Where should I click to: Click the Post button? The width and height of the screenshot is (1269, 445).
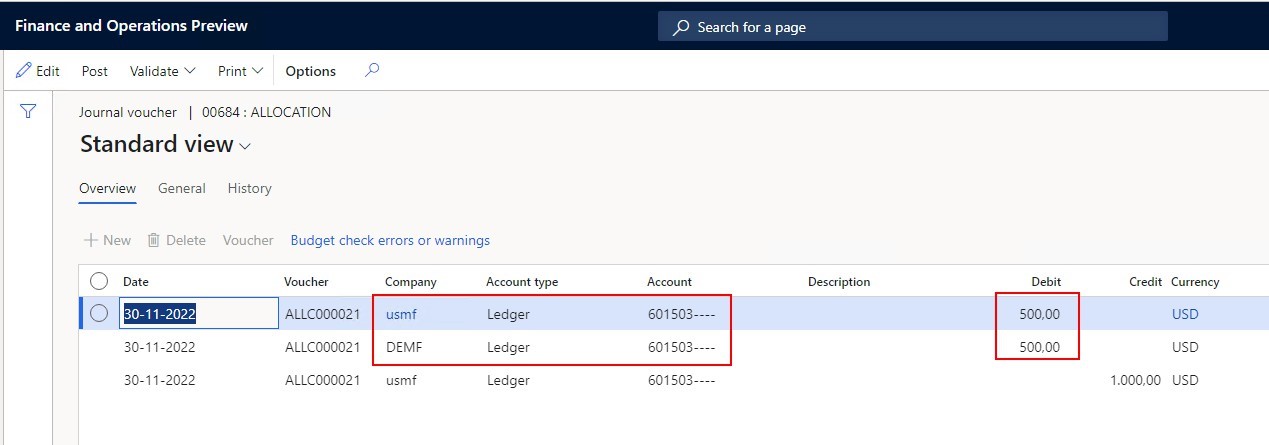click(x=95, y=71)
